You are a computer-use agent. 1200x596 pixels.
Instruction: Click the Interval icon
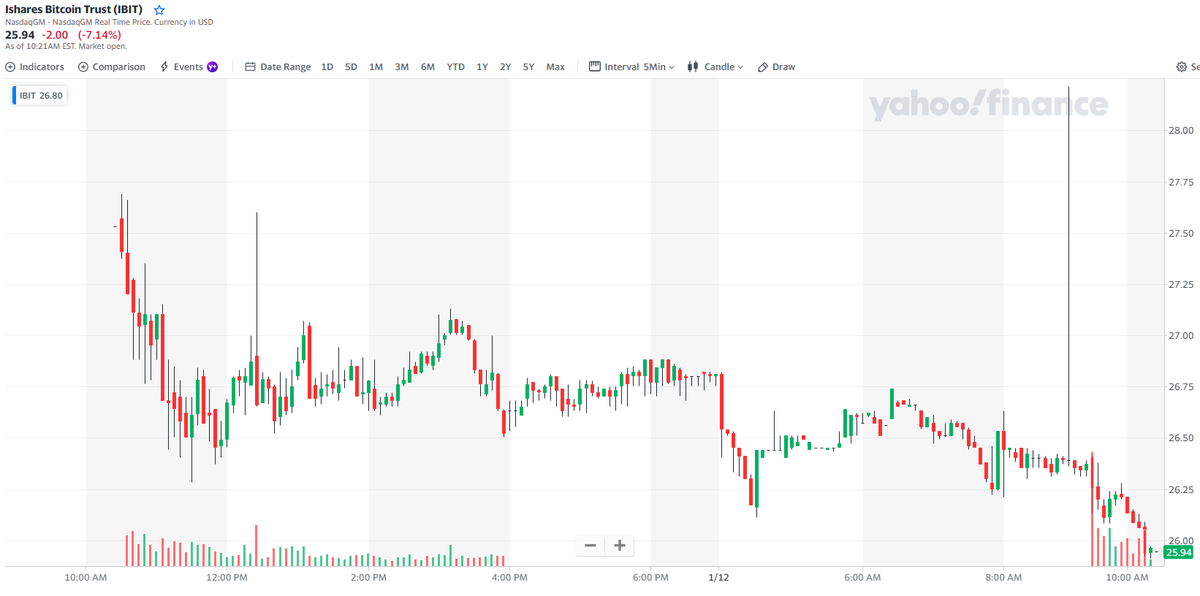(595, 67)
